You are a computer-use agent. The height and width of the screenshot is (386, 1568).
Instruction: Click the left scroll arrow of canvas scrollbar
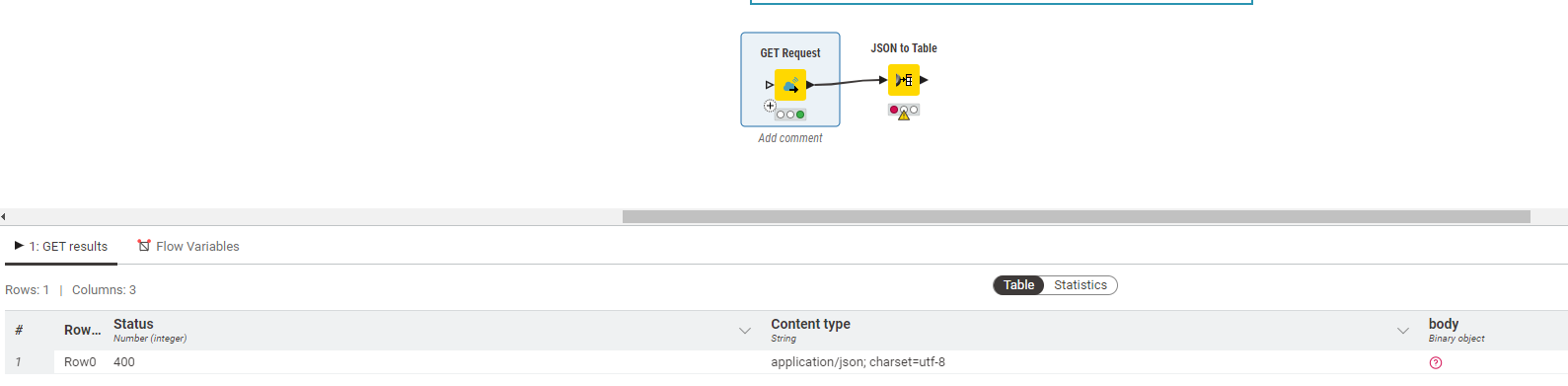(x=3, y=216)
